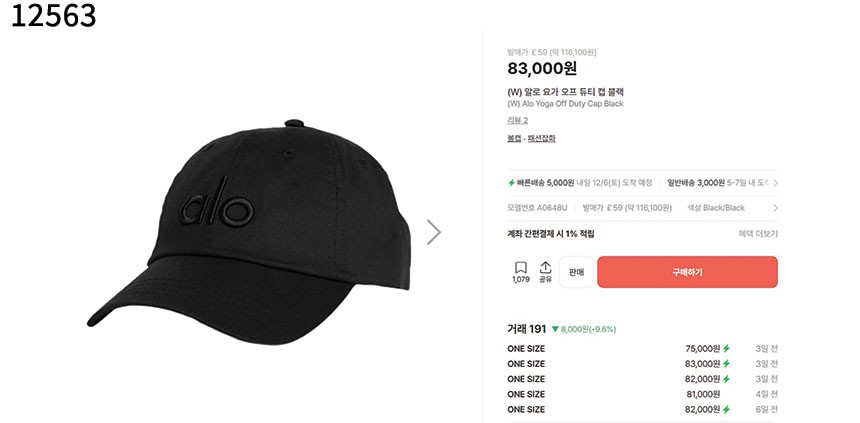The width and height of the screenshot is (860, 423).
Task: Expand product details chevron next to Black/Black color
Action: click(775, 208)
